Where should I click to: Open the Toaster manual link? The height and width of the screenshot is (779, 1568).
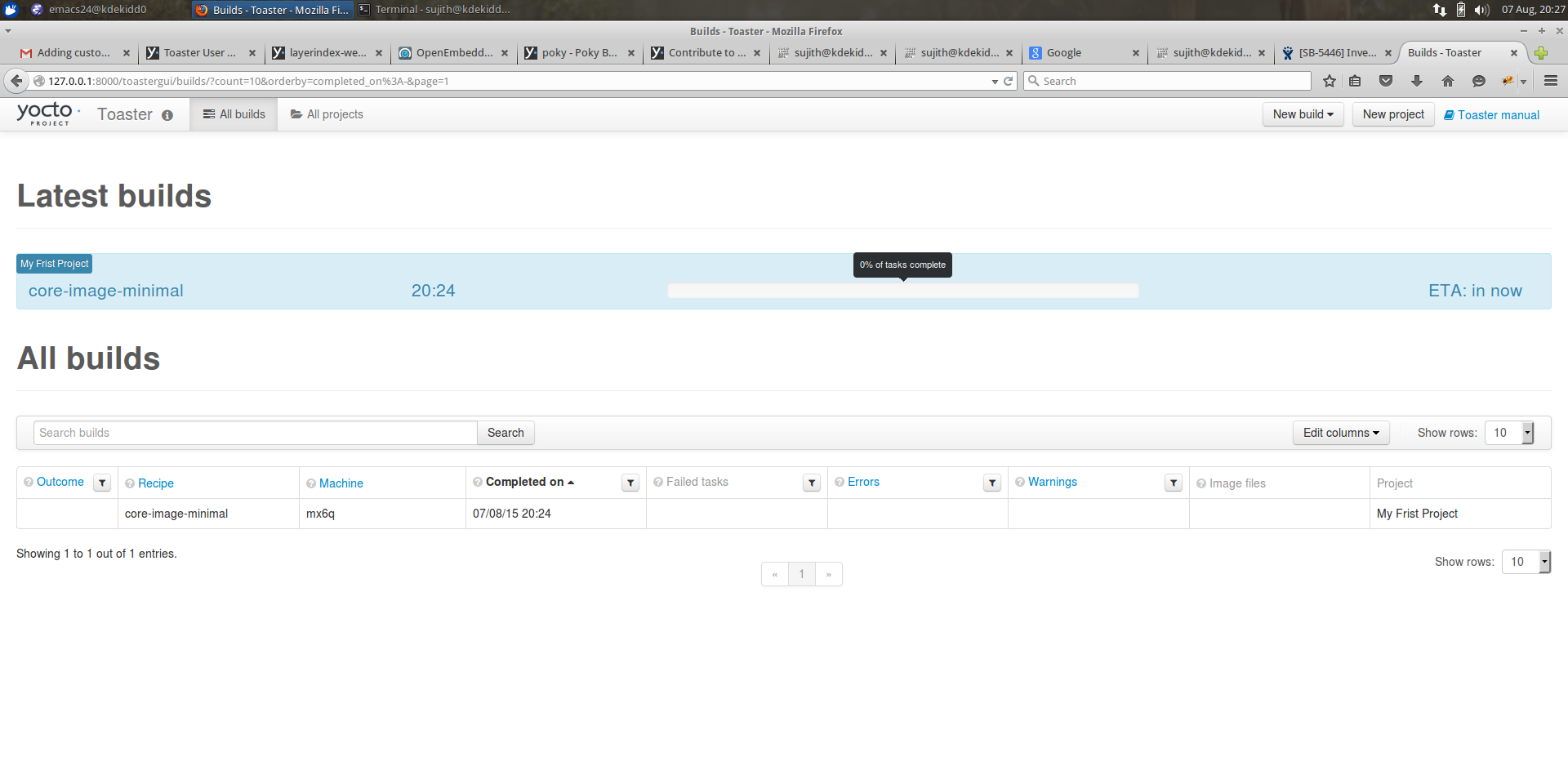tap(1492, 115)
